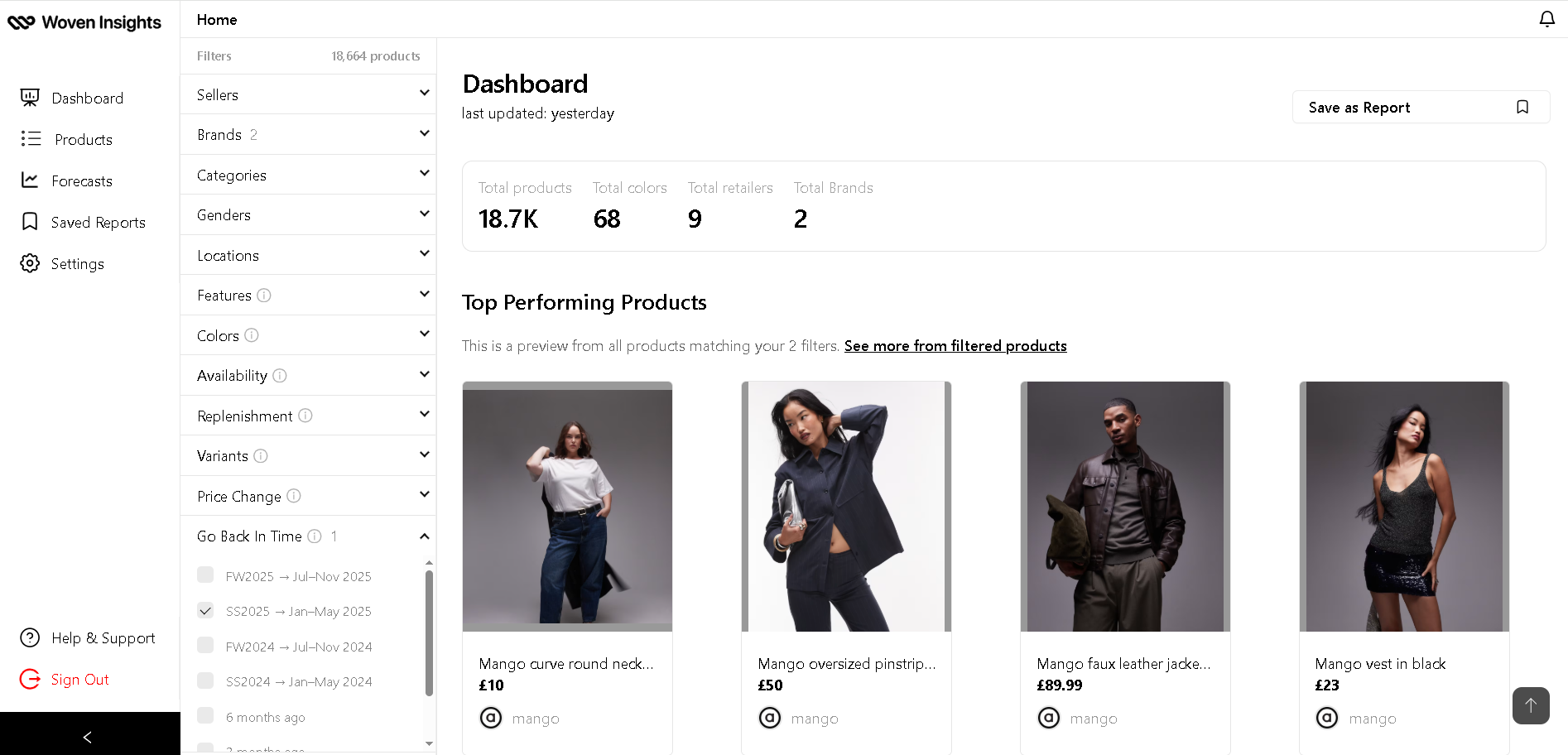The height and width of the screenshot is (755, 1568).
Task: Click the info icon beside Replenishment
Action: [x=305, y=416]
